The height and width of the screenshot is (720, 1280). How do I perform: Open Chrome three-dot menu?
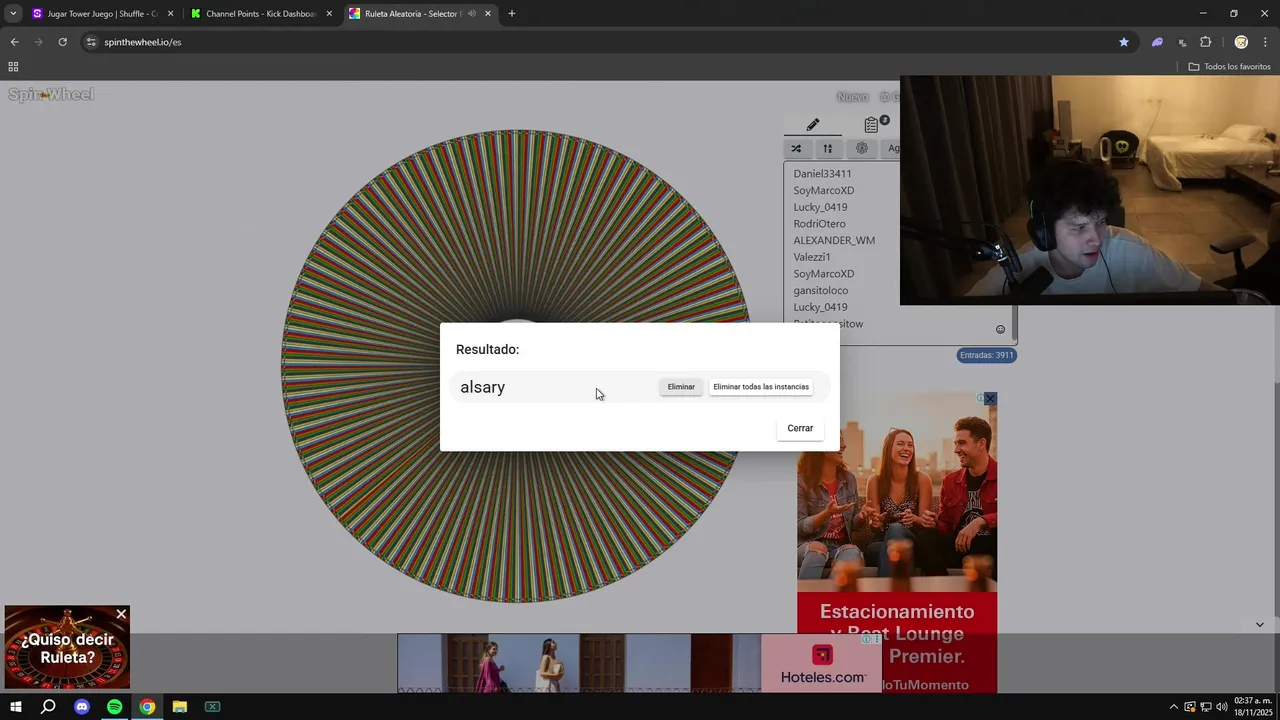[1266, 42]
